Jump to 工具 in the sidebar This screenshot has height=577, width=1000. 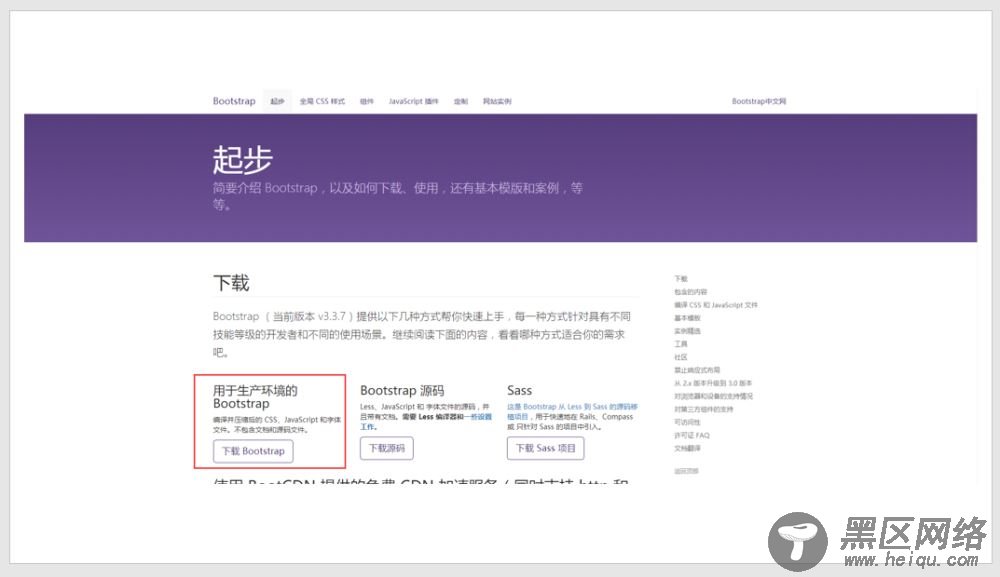pyautogui.click(x=681, y=344)
